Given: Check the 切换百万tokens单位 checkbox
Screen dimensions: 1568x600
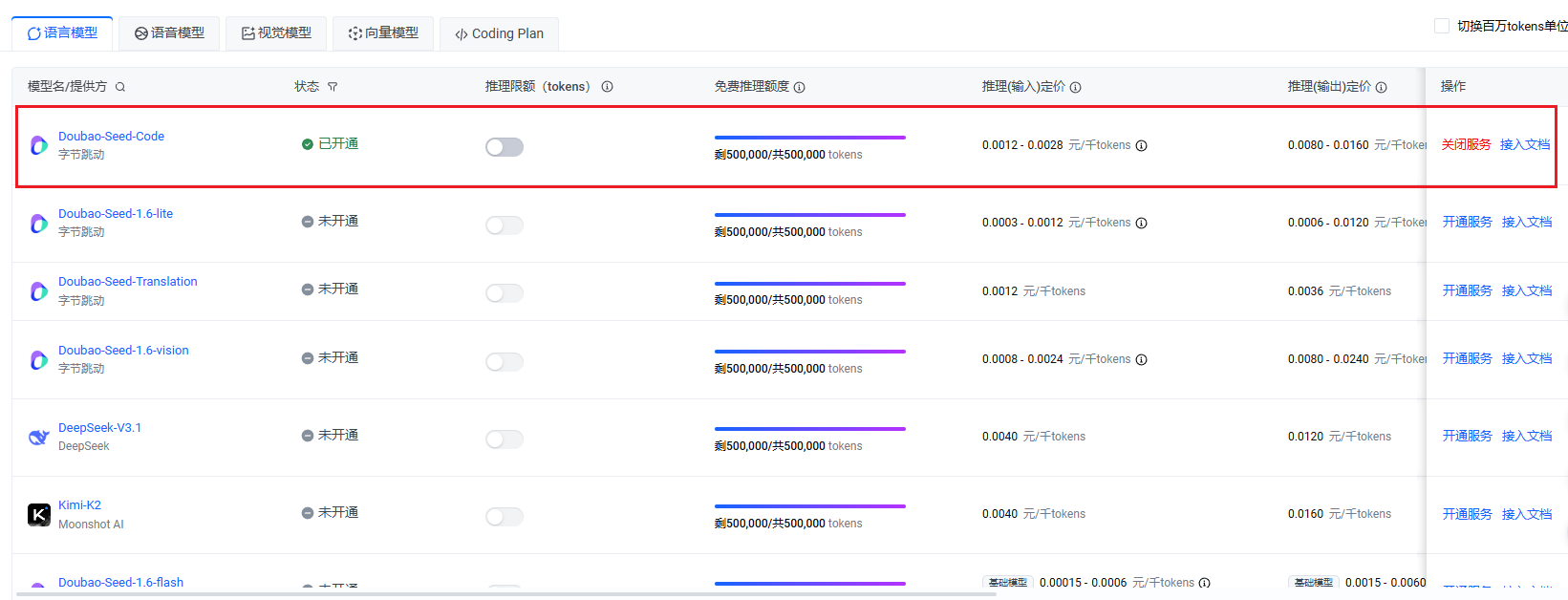Looking at the screenshot, I should [x=1442, y=26].
